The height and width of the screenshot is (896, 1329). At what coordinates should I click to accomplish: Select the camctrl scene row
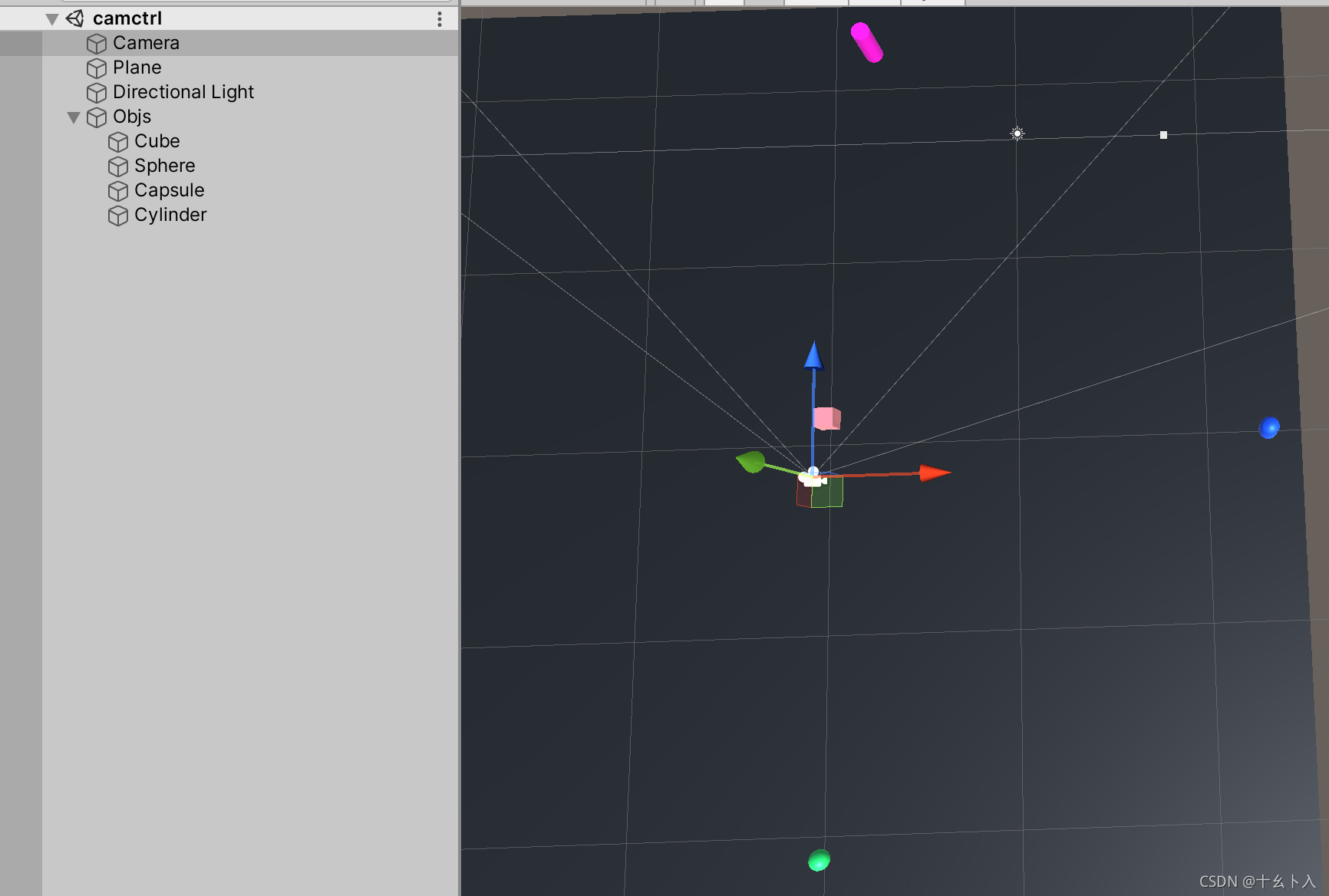tap(229, 18)
